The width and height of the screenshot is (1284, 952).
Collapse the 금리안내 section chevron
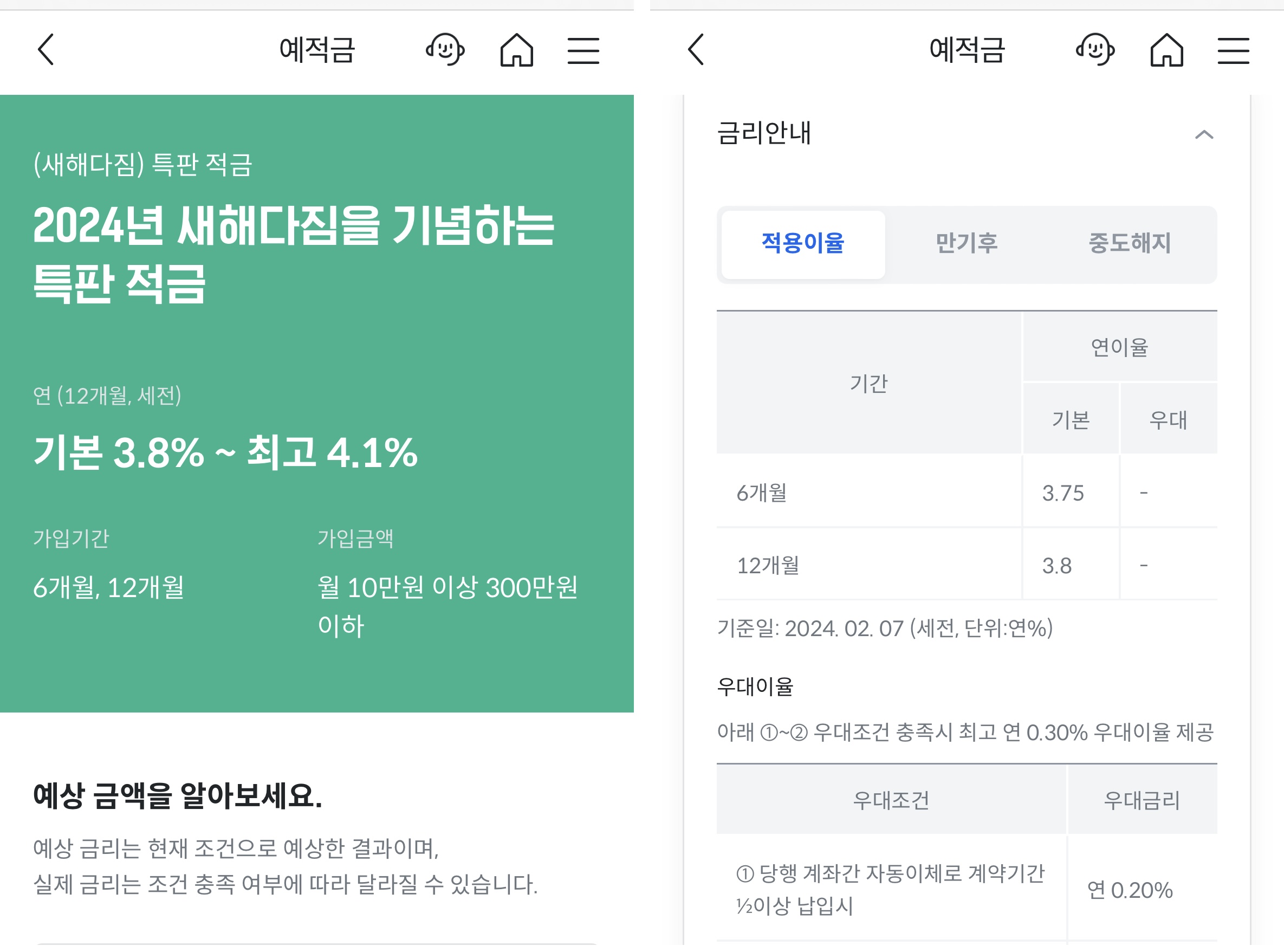coord(1203,135)
